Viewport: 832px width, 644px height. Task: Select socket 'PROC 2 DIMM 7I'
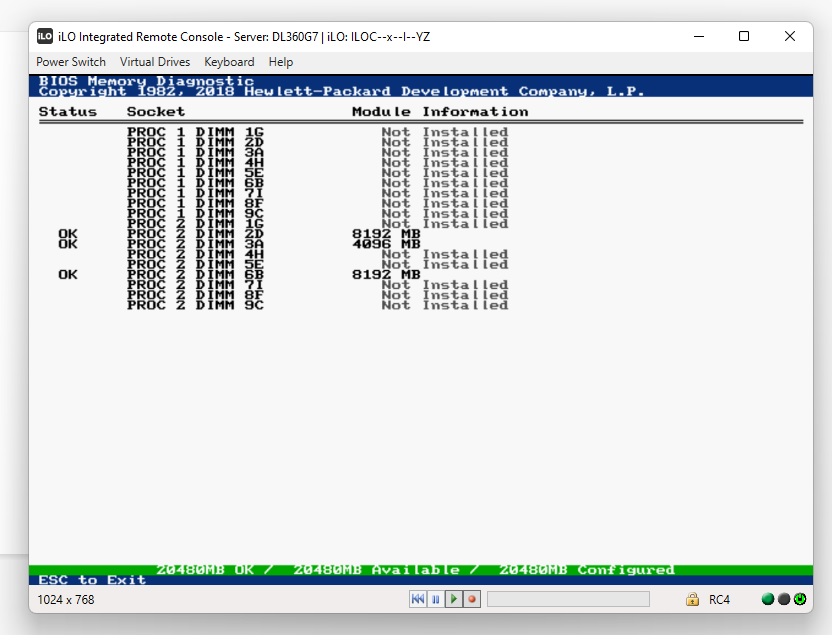(195, 284)
